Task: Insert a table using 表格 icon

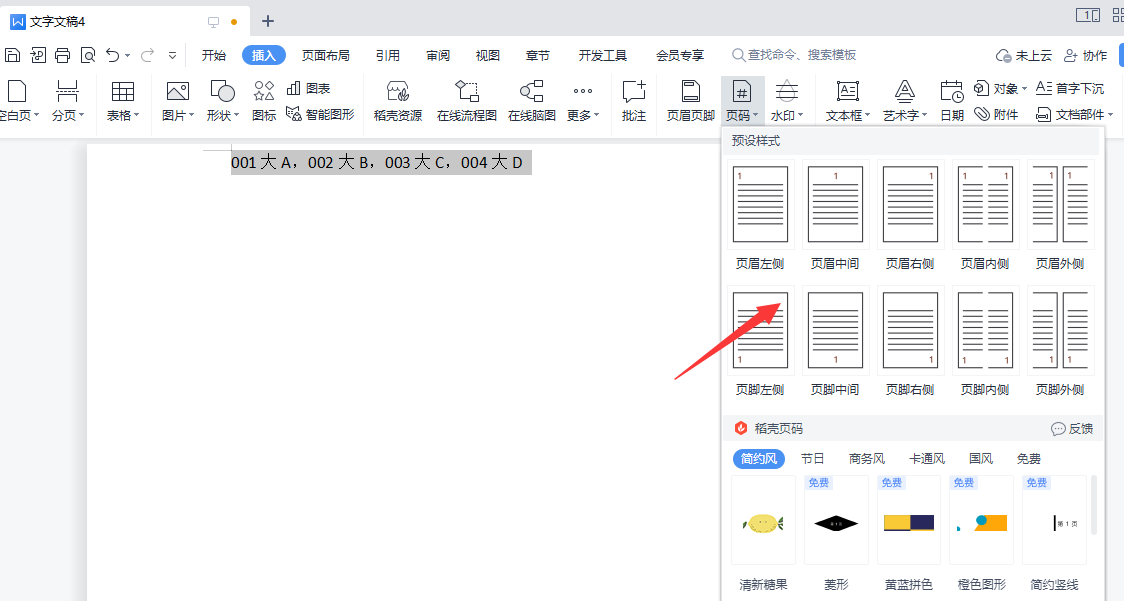Action: 123,101
